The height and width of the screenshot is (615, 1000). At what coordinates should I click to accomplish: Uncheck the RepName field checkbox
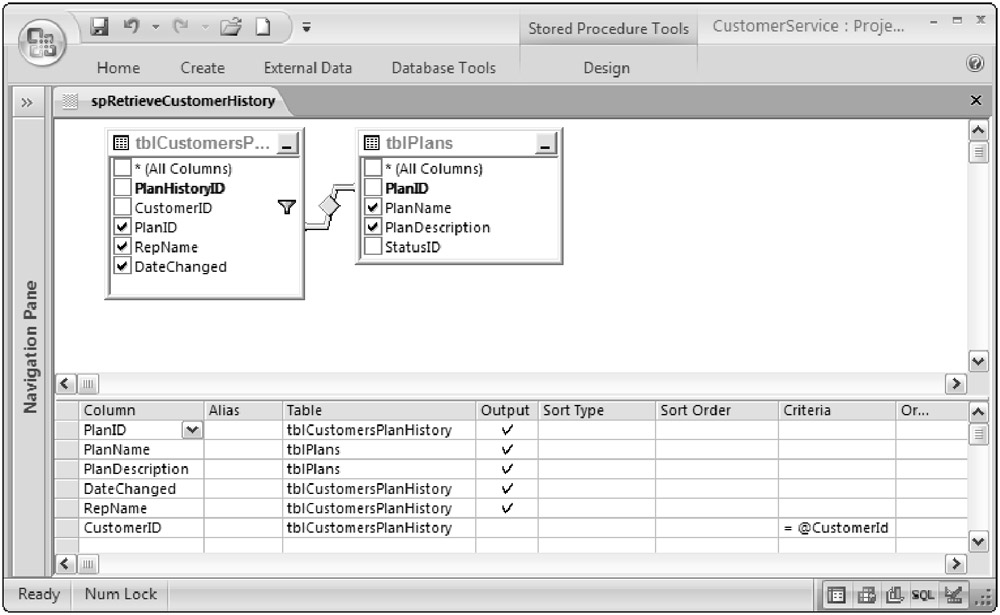[x=122, y=247]
